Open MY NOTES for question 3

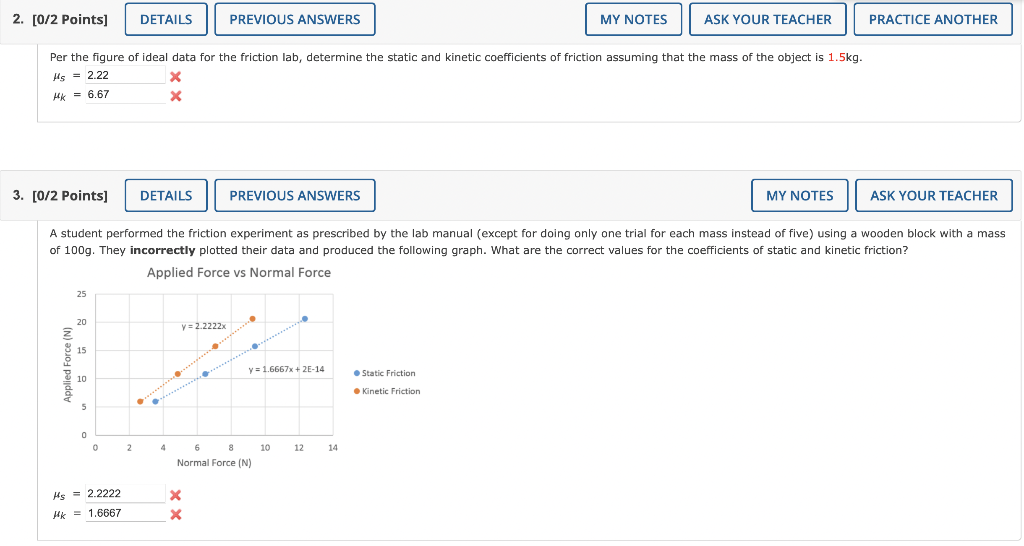point(799,195)
